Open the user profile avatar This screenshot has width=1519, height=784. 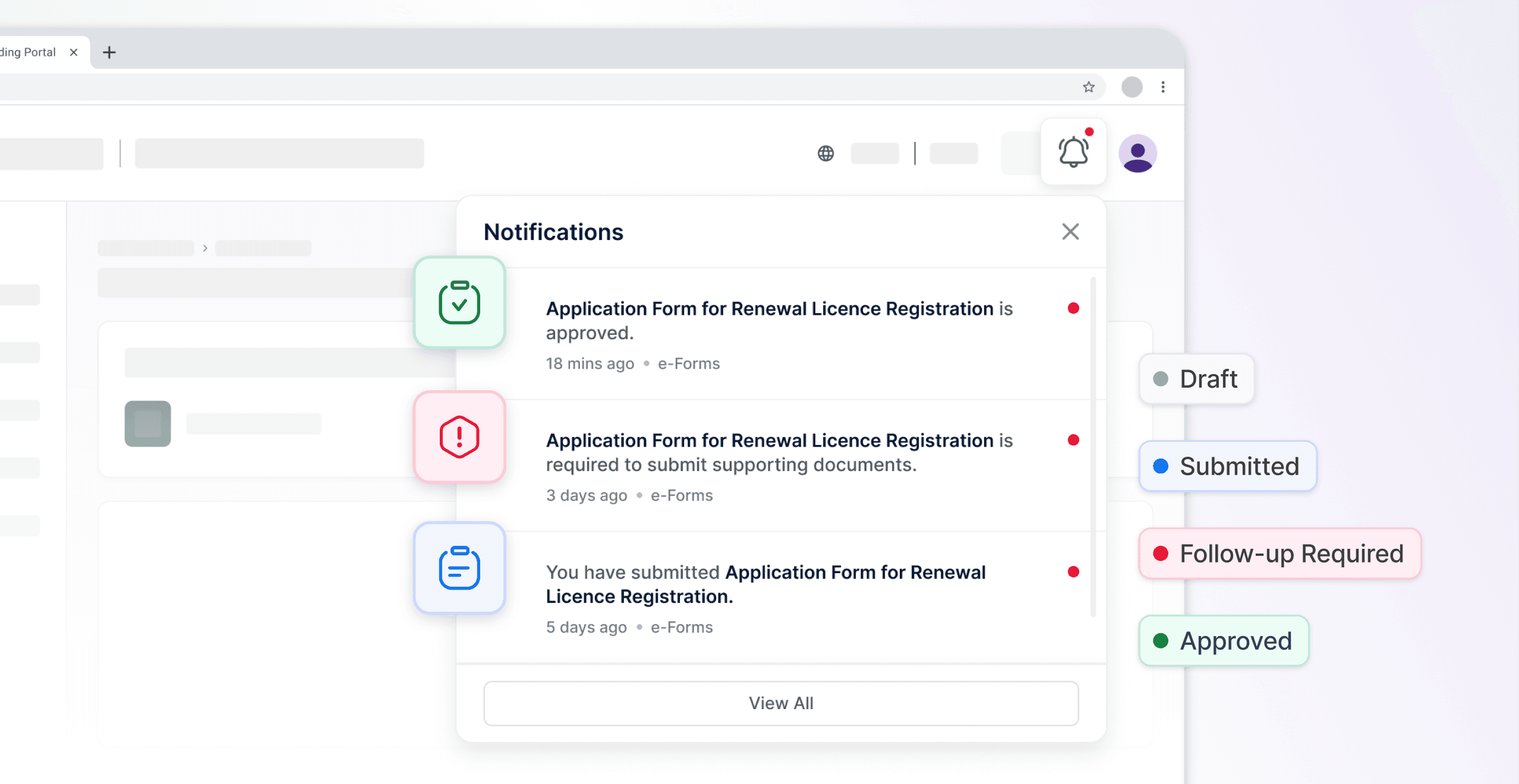click(1137, 153)
